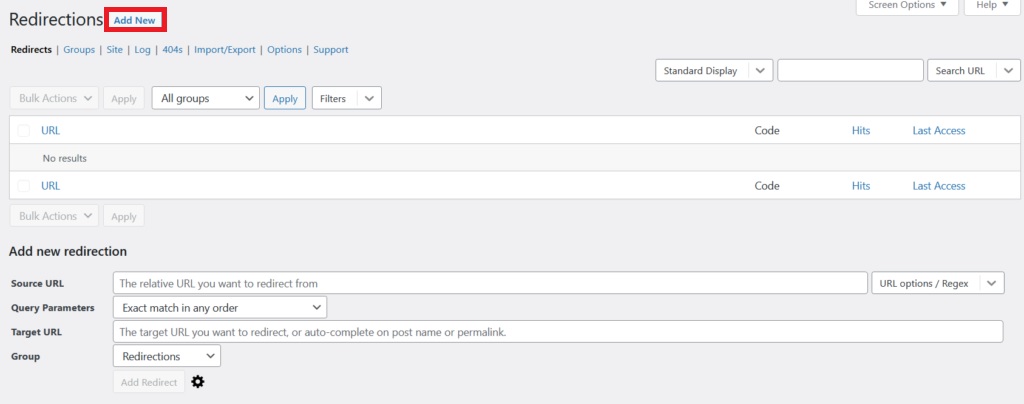1024x404 pixels.
Task: Click the Code column header text
Action: coord(767,131)
